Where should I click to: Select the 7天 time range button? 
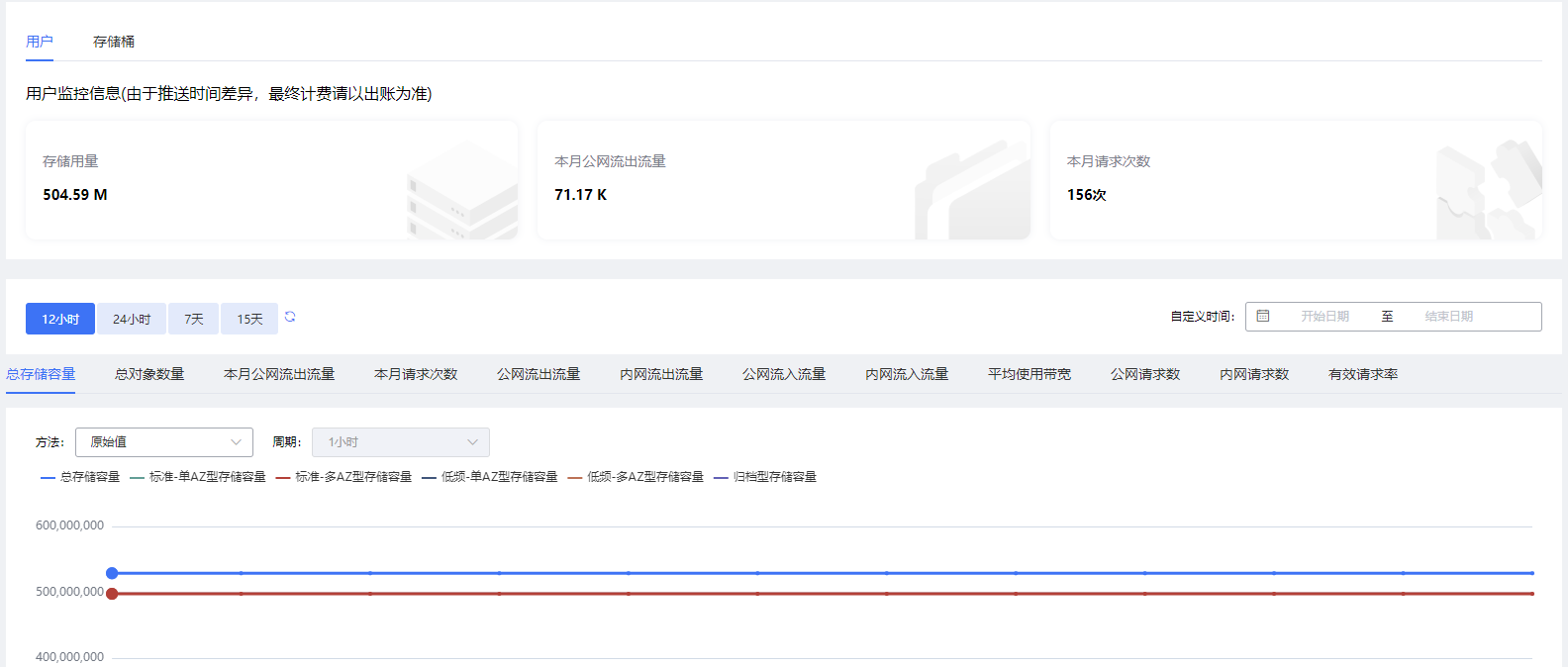tap(194, 319)
